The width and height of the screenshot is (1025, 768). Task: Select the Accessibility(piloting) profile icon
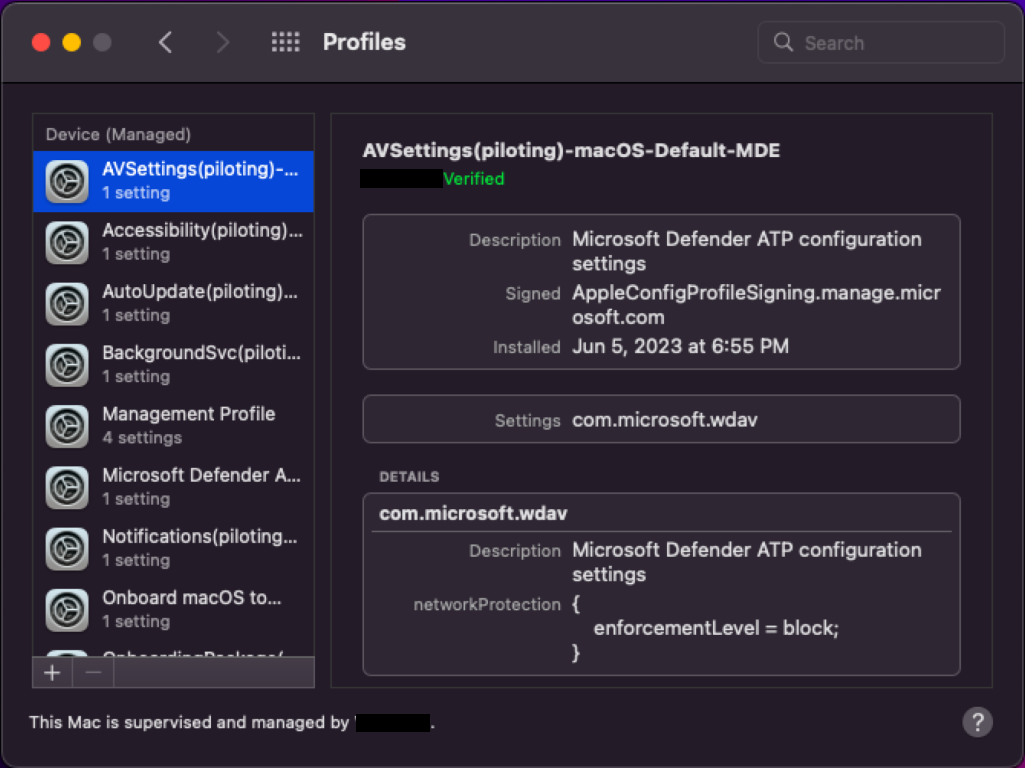(67, 242)
